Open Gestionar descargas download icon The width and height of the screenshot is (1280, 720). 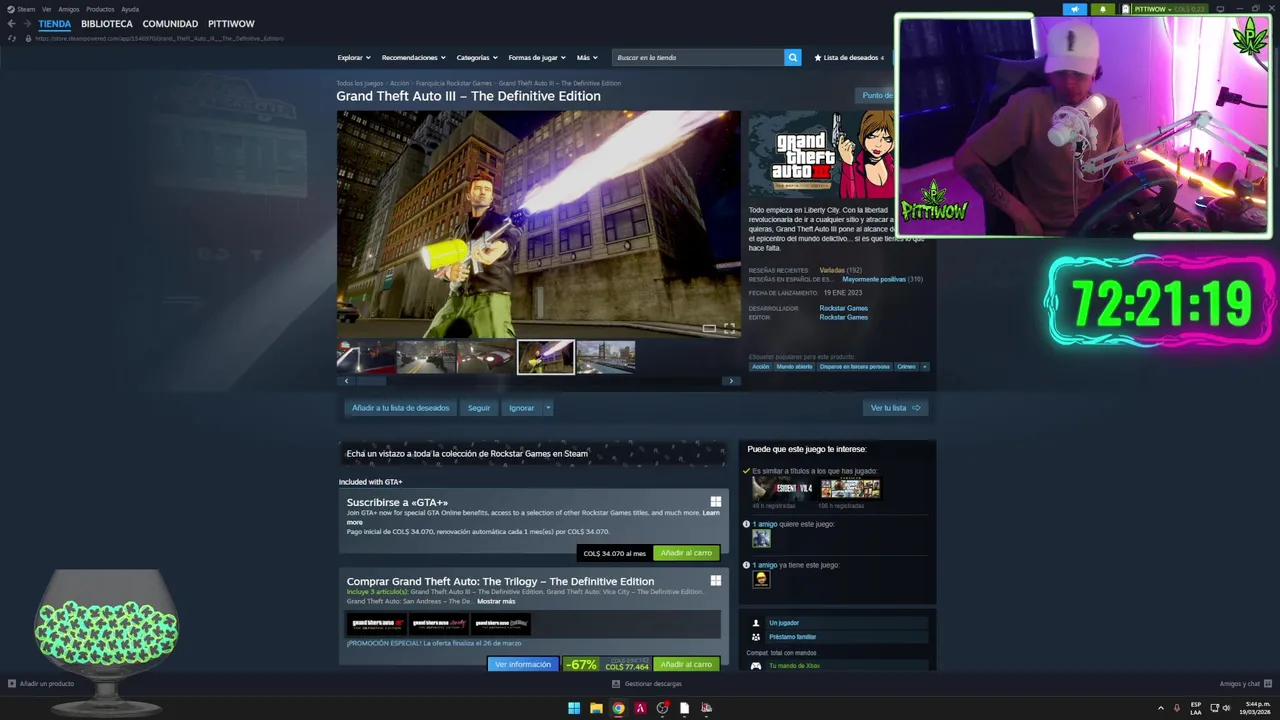click(616, 684)
